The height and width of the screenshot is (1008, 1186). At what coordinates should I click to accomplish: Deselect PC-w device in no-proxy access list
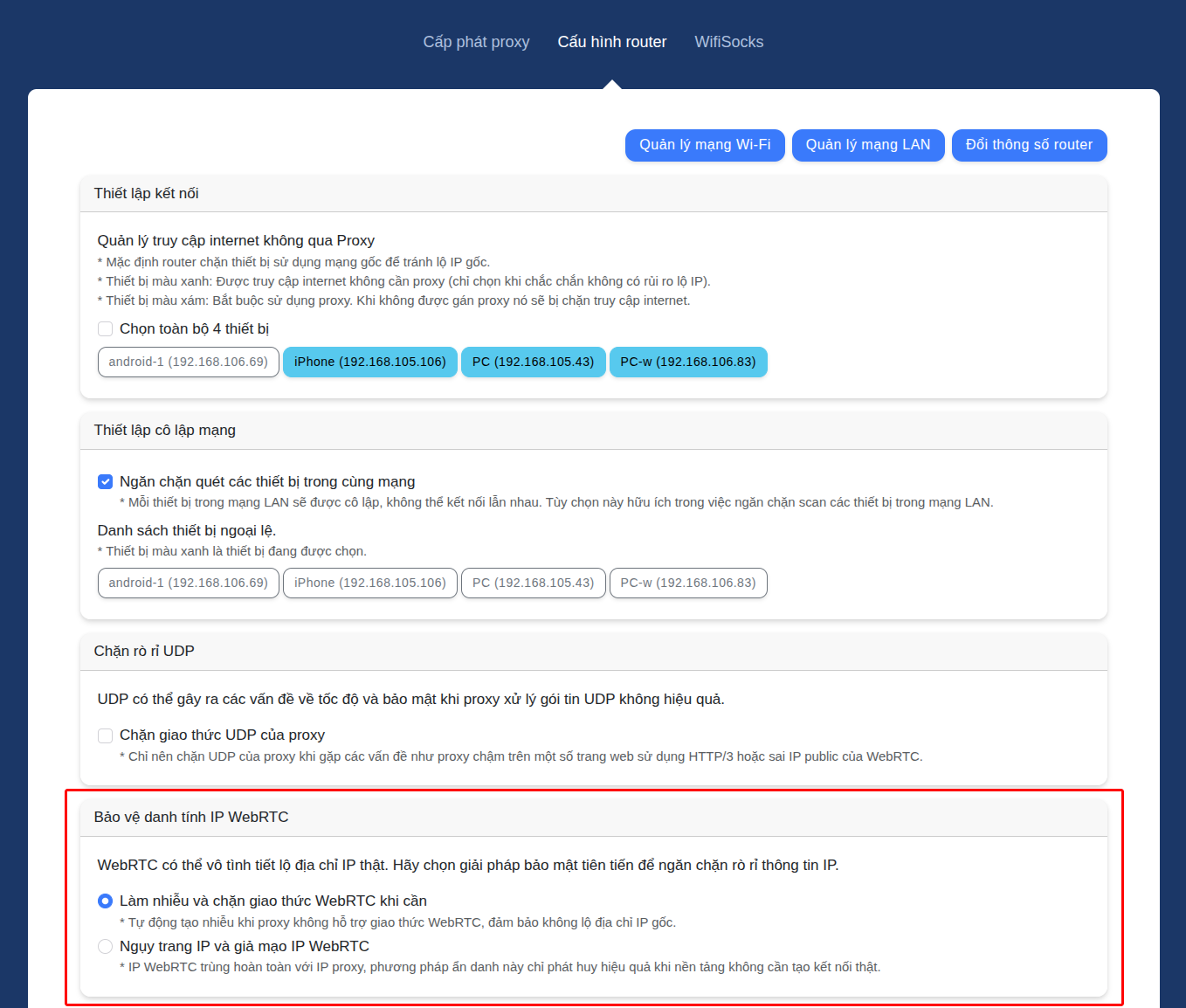point(687,362)
